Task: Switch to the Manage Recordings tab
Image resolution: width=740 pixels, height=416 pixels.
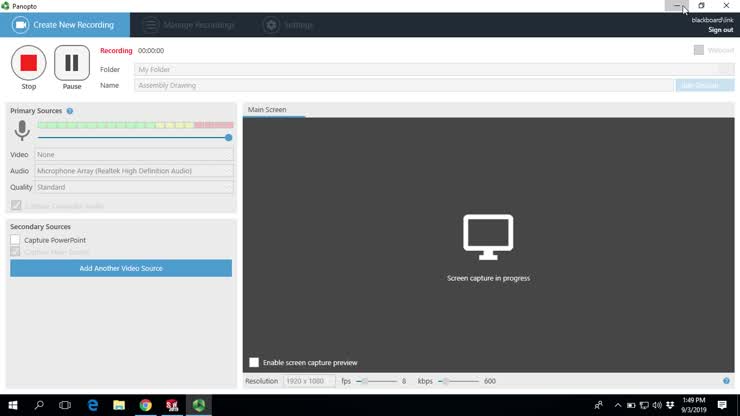Action: click(x=188, y=25)
